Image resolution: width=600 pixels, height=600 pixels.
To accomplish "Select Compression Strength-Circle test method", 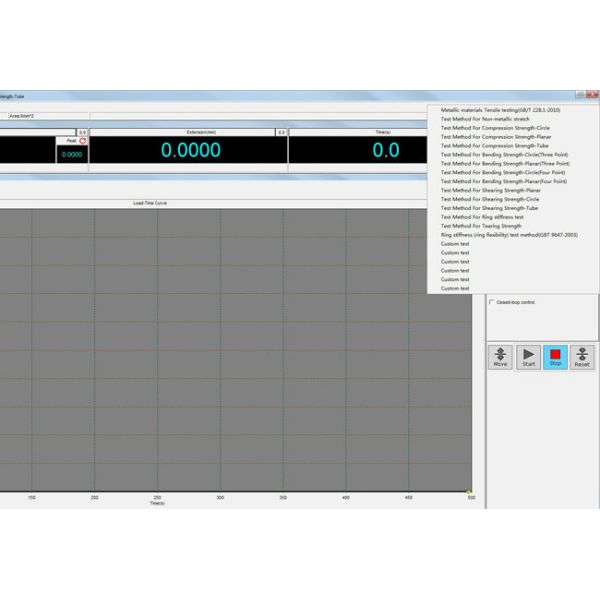I will [x=494, y=128].
